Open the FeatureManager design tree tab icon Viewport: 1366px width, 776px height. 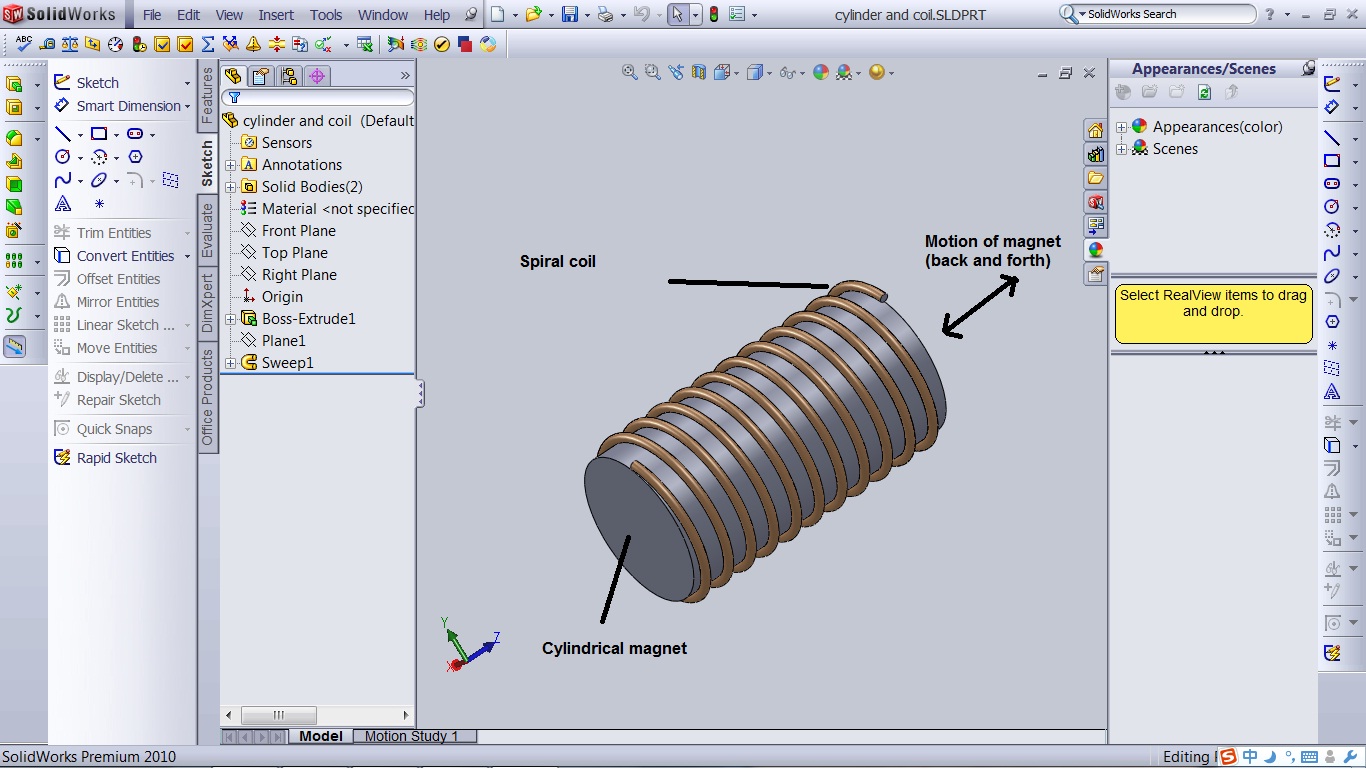[x=233, y=76]
